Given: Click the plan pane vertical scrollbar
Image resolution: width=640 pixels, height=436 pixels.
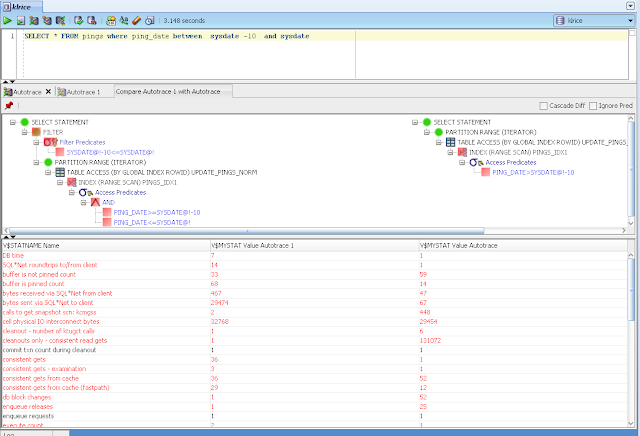Looking at the screenshot, I should (631, 167).
